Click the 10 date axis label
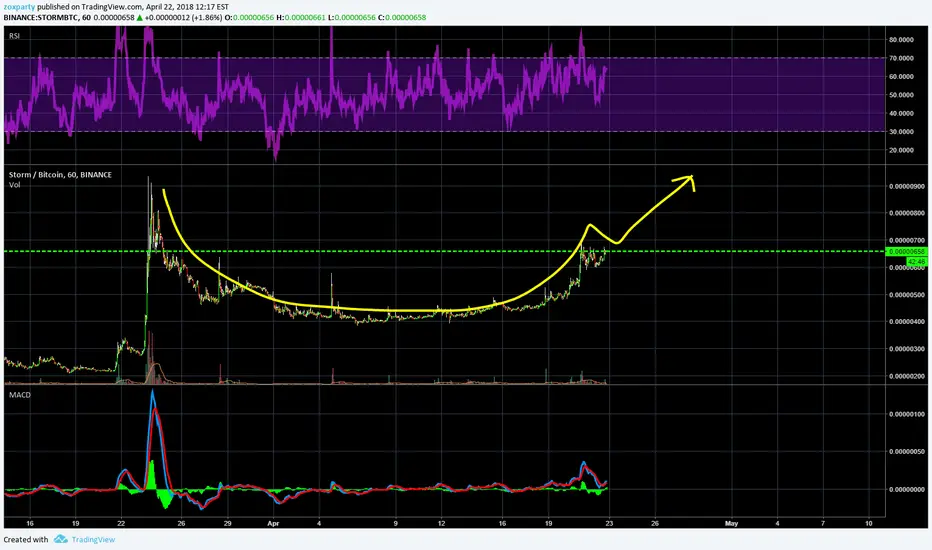This screenshot has width=932, height=550. click(868, 524)
